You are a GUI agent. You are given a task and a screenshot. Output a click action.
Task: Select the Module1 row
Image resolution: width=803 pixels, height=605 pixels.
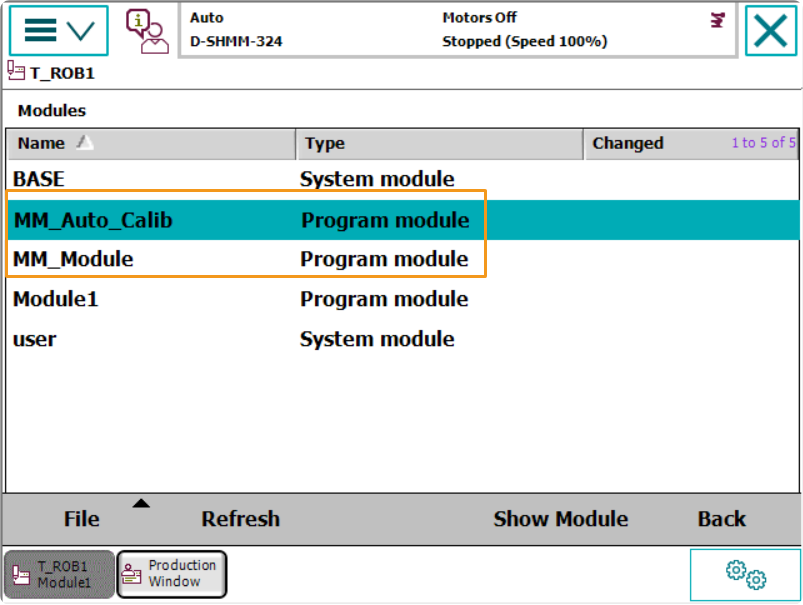point(403,299)
